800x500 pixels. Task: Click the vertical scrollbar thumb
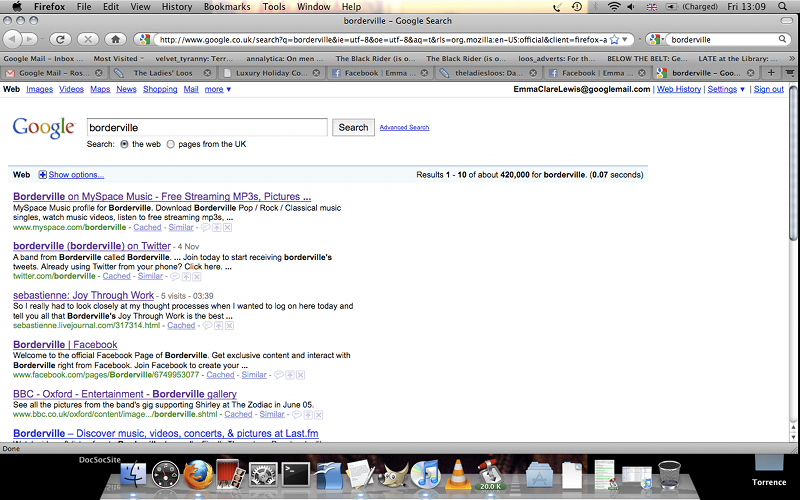click(793, 163)
